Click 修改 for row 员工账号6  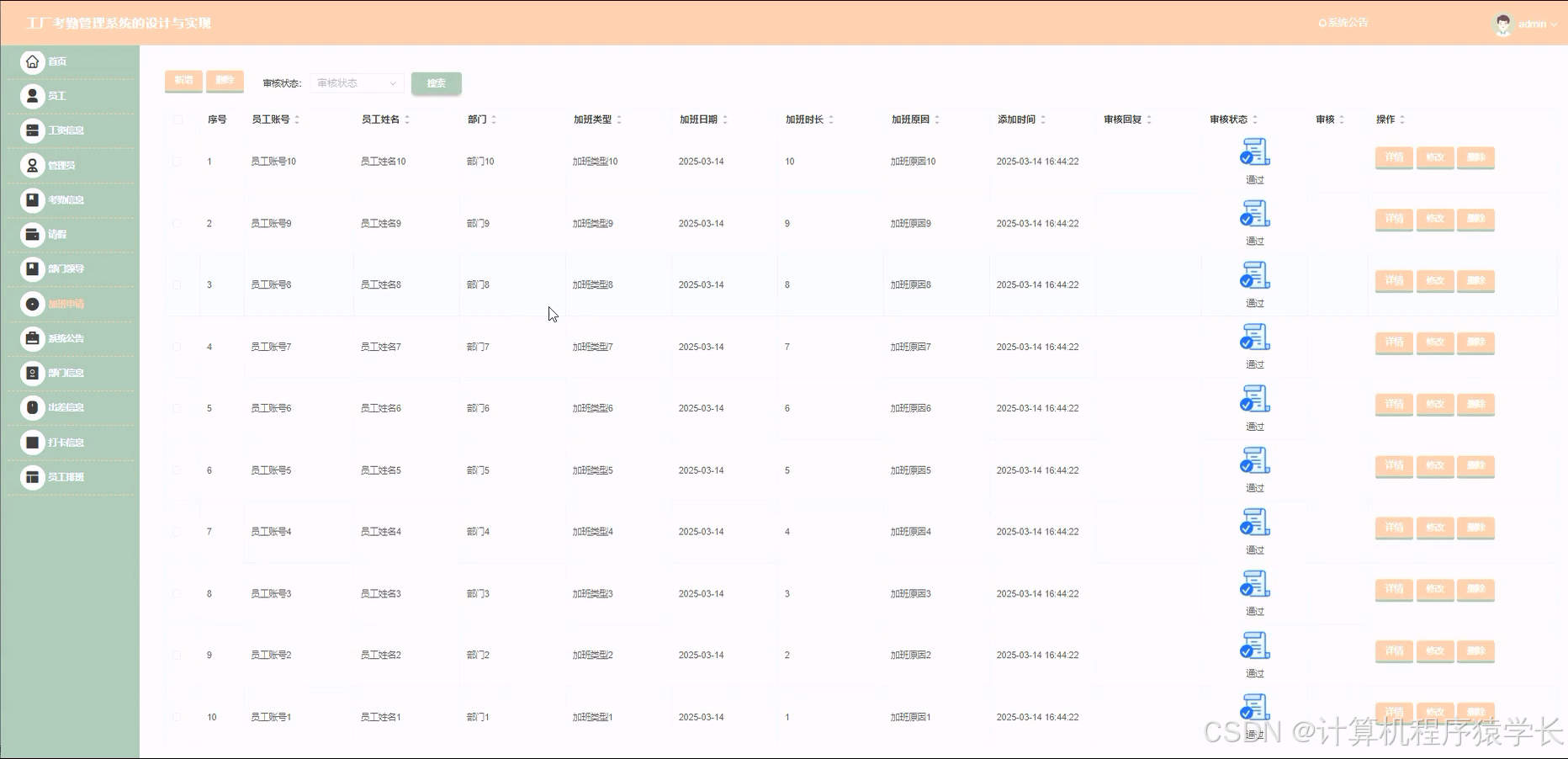(1435, 404)
